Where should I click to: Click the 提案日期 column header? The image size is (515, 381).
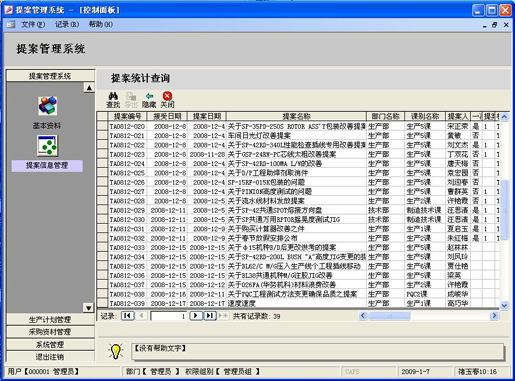(207, 116)
